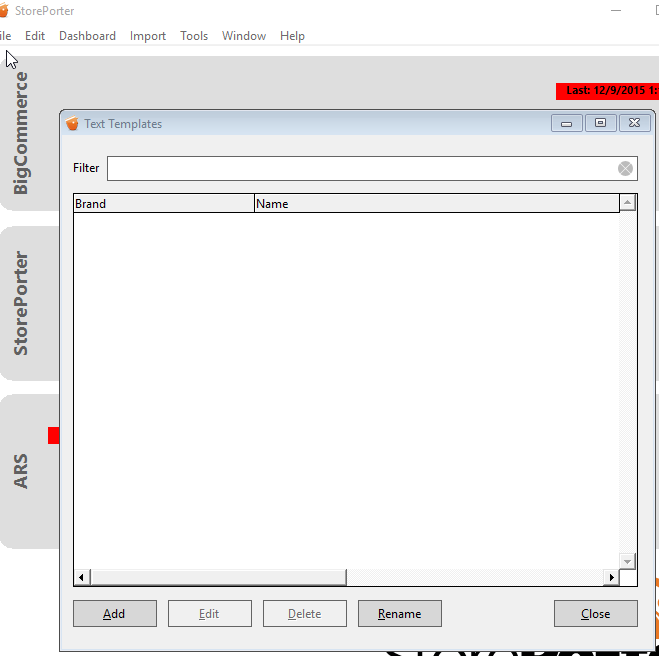Minimize the Text Templates dialog

tap(567, 124)
